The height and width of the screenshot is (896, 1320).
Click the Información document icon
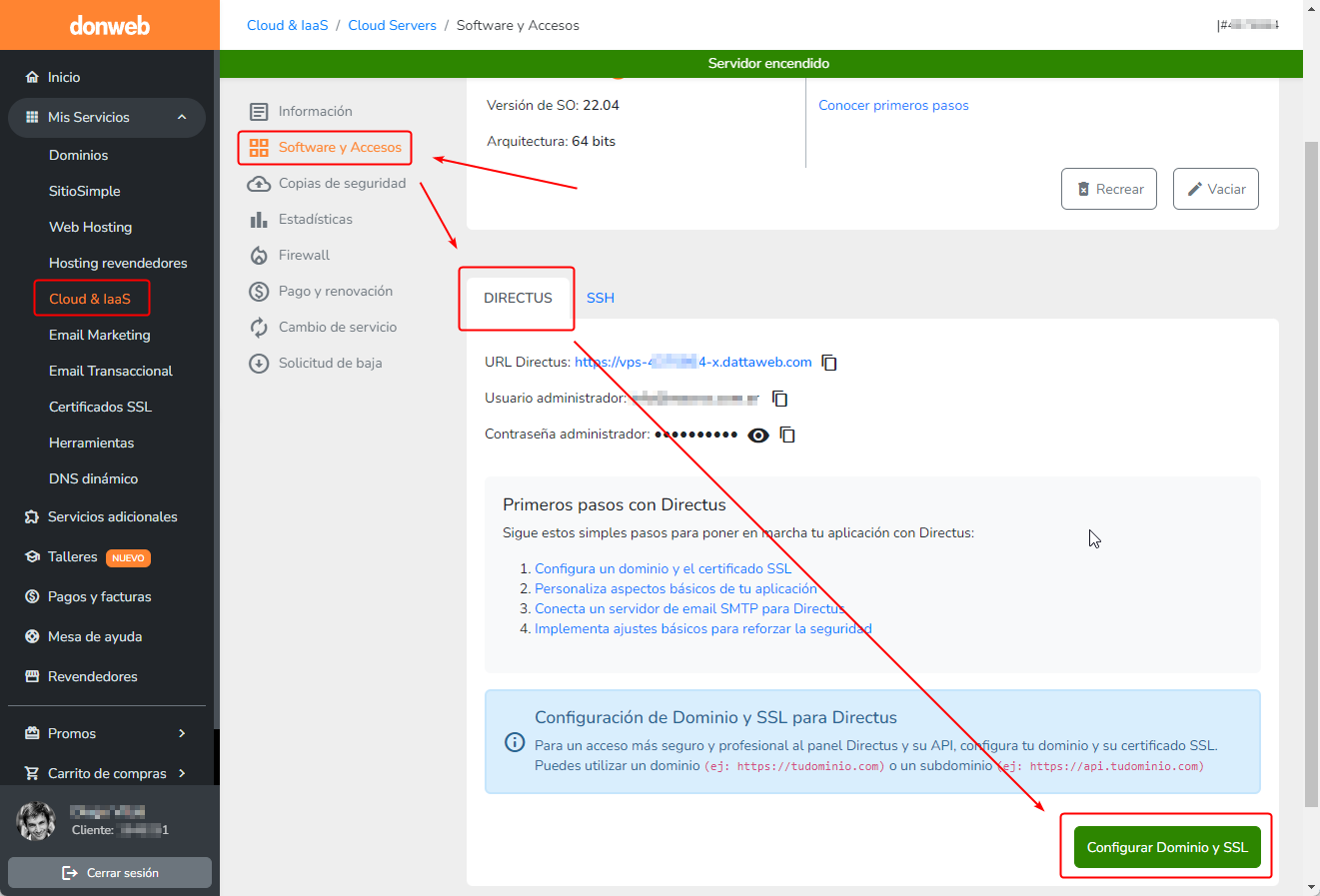259,111
